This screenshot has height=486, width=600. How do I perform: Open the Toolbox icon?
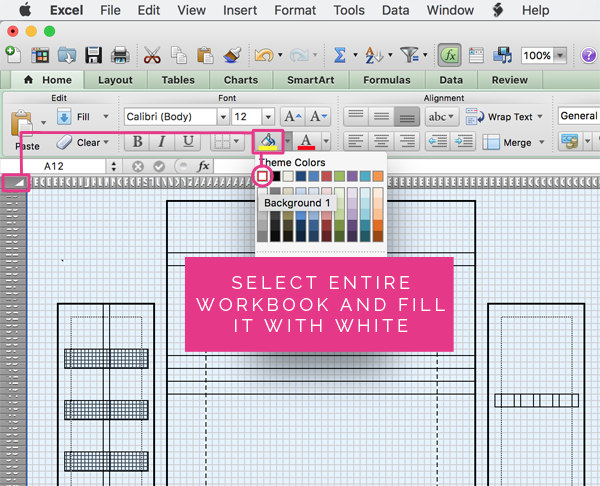coord(476,55)
